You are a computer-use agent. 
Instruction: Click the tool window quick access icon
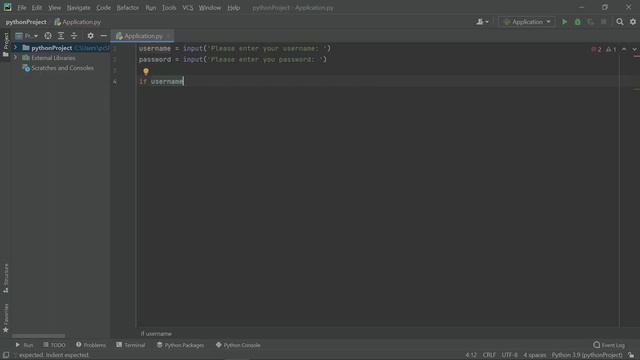click(x=6, y=355)
